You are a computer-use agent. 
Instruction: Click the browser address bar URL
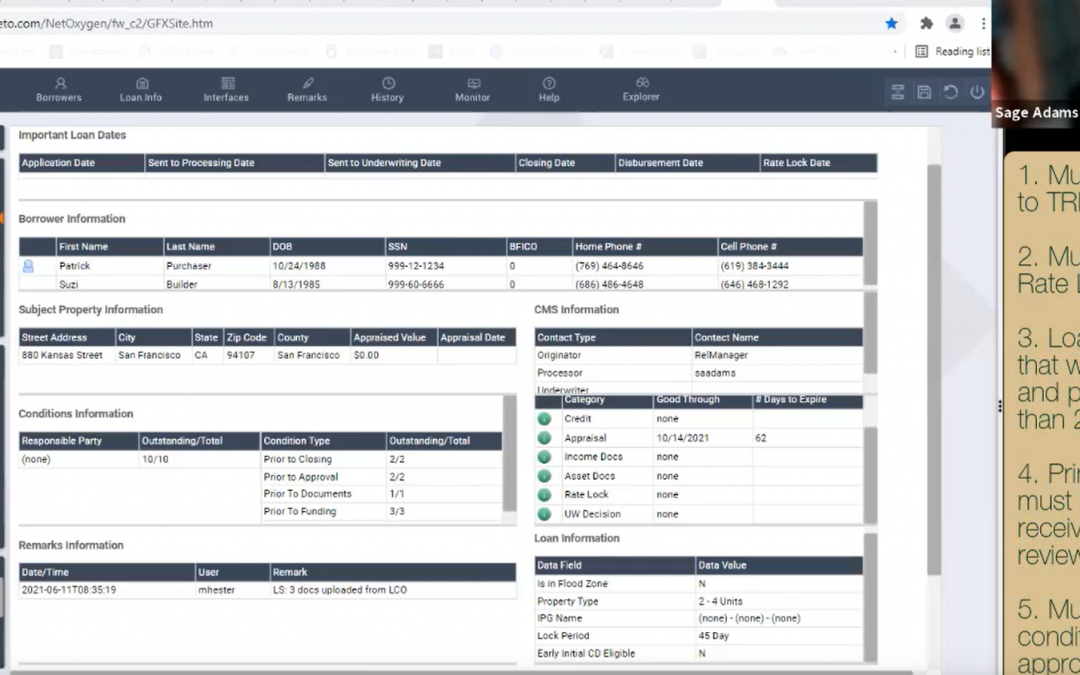coord(107,23)
